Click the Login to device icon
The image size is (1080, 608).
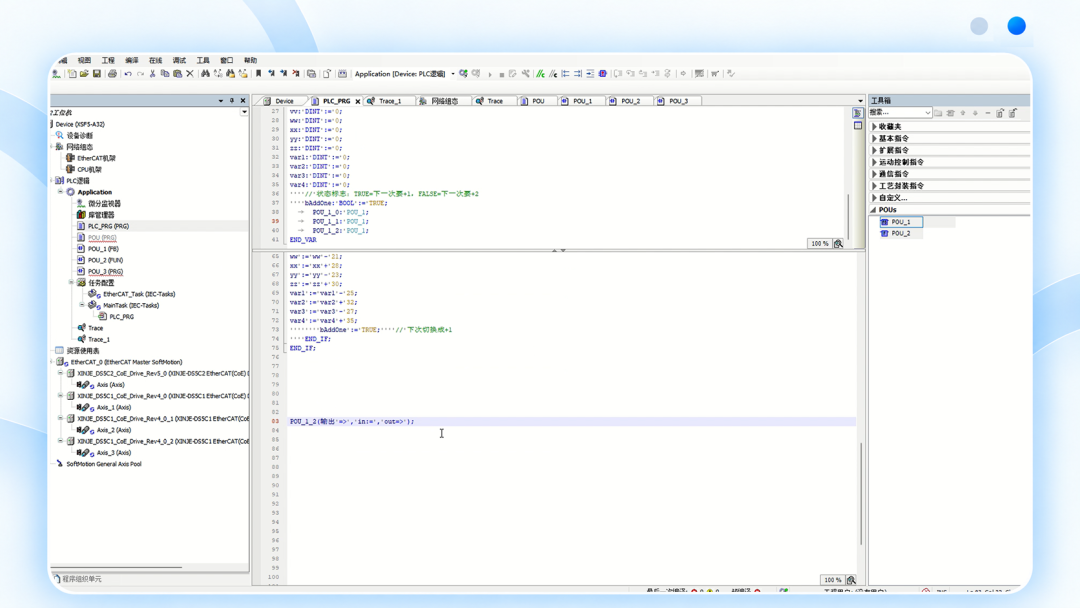[464, 74]
